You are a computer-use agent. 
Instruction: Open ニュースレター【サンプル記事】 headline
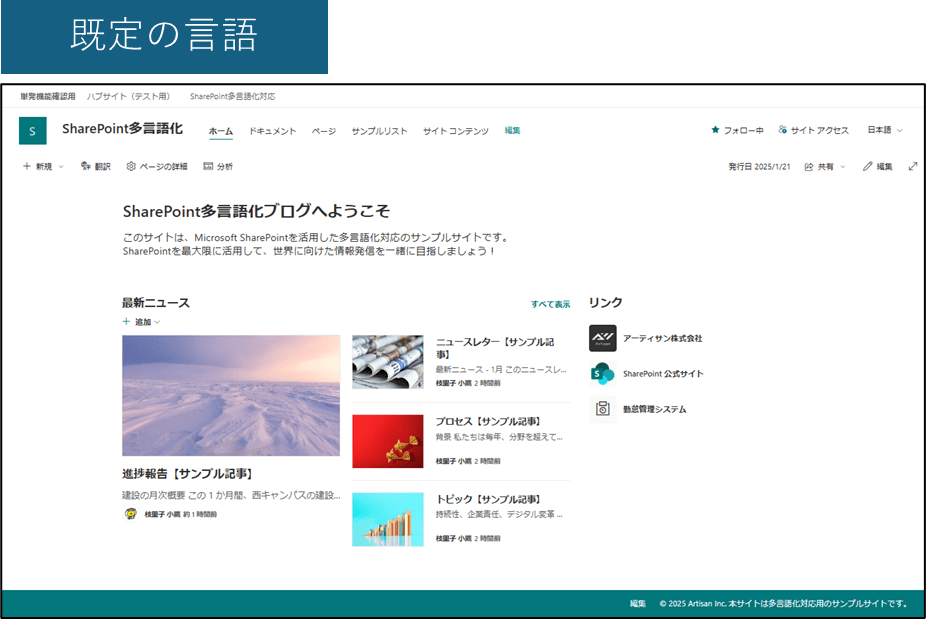tap(495, 348)
